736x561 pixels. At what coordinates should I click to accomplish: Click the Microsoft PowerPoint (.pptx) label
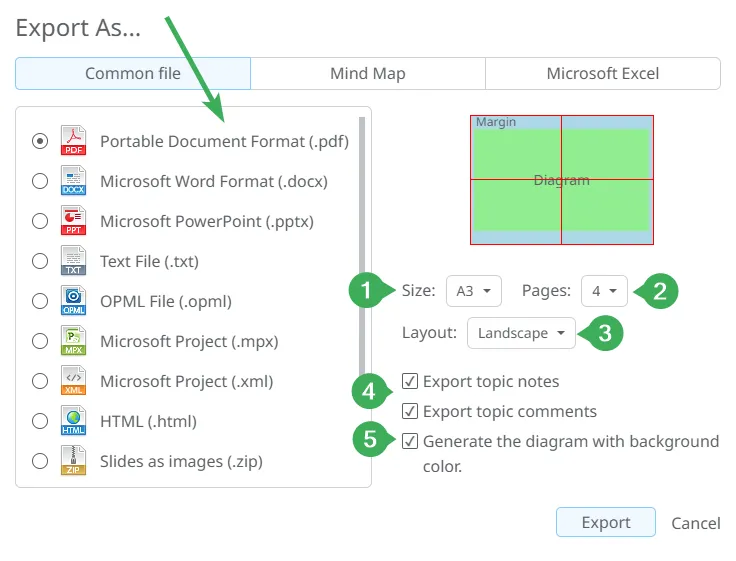(207, 221)
